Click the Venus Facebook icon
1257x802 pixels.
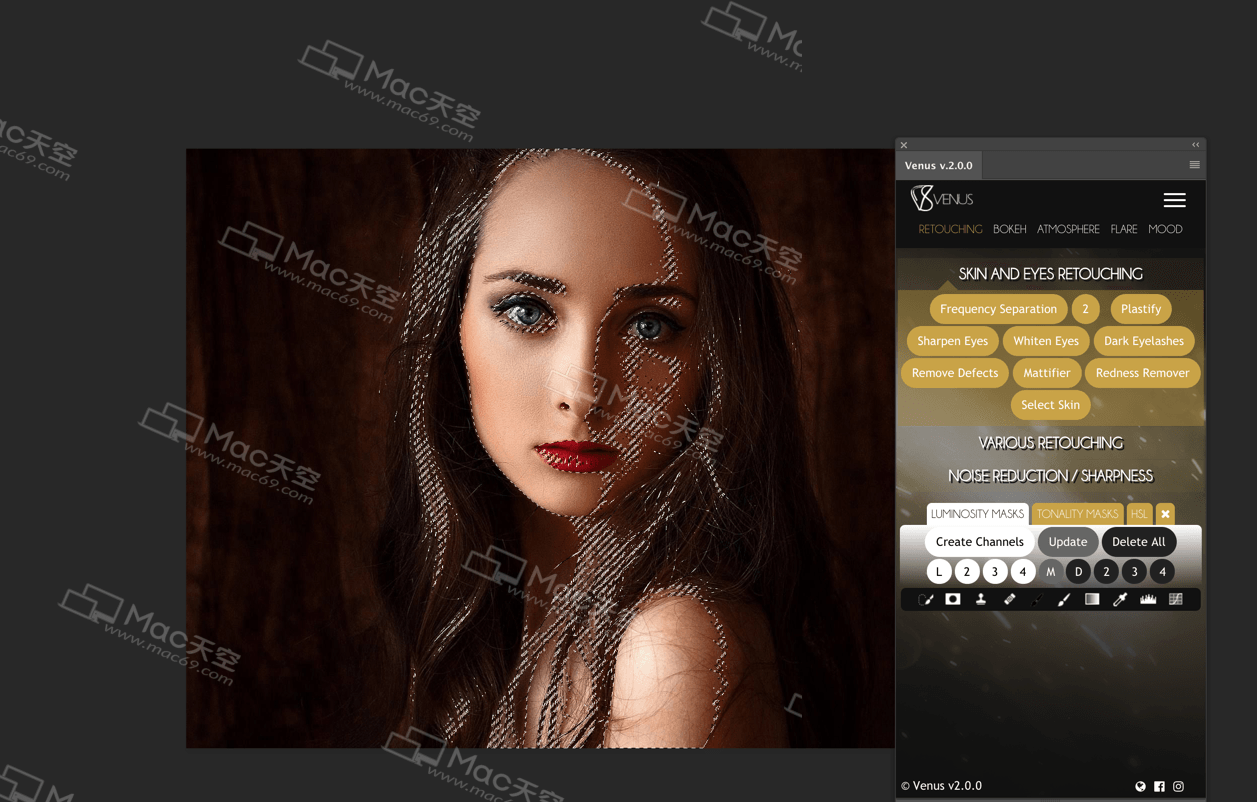[1159, 787]
